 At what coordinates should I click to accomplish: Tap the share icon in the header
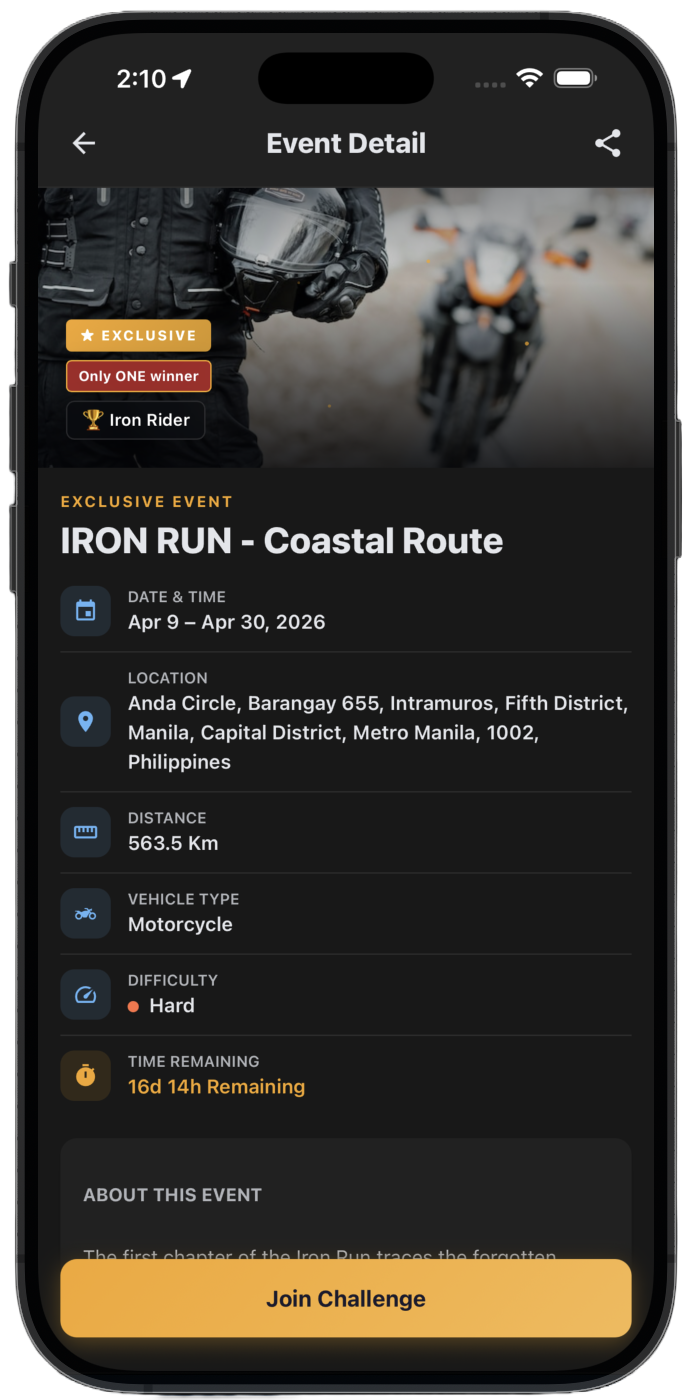pos(607,143)
